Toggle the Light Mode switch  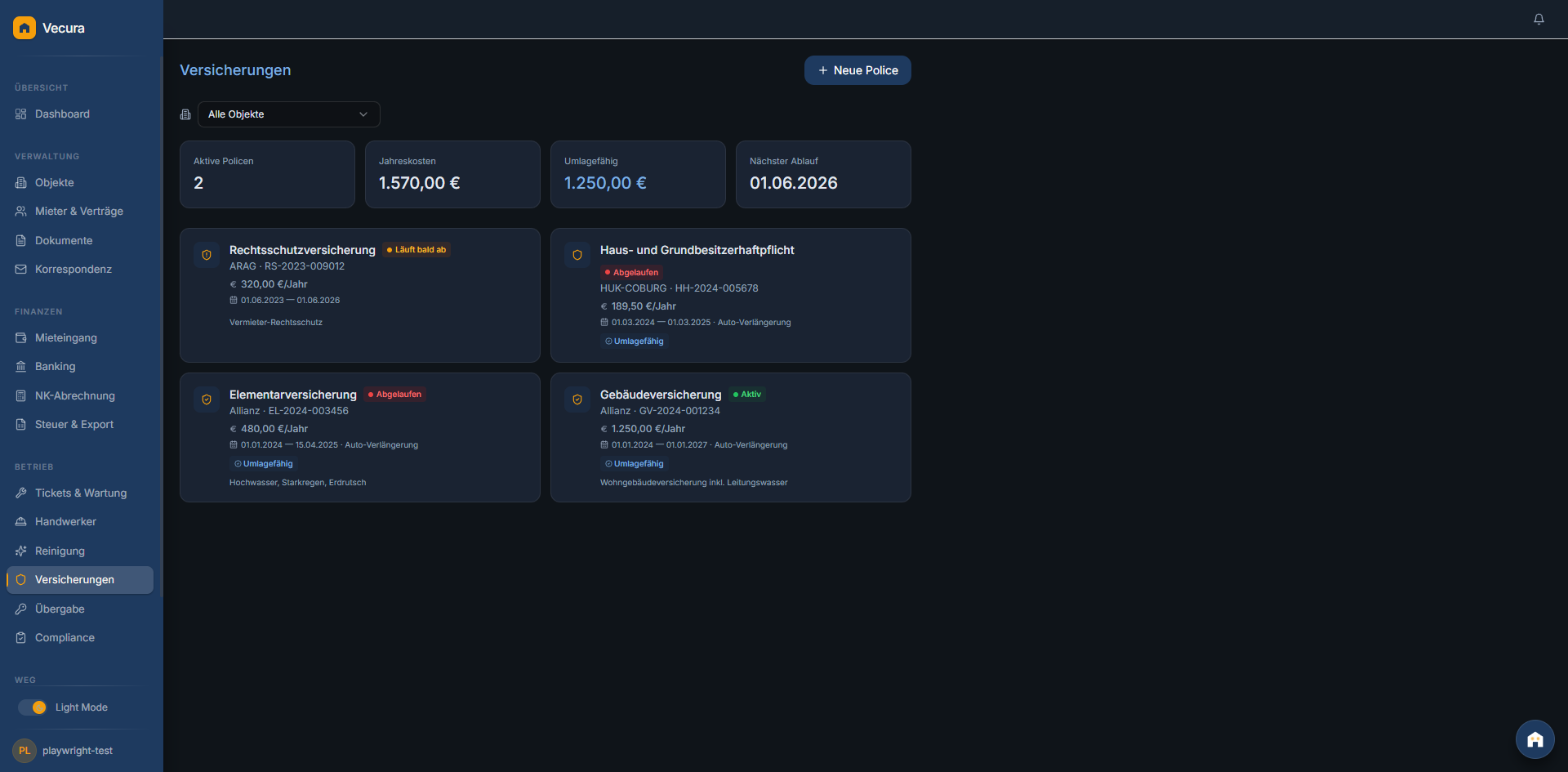pyautogui.click(x=33, y=707)
